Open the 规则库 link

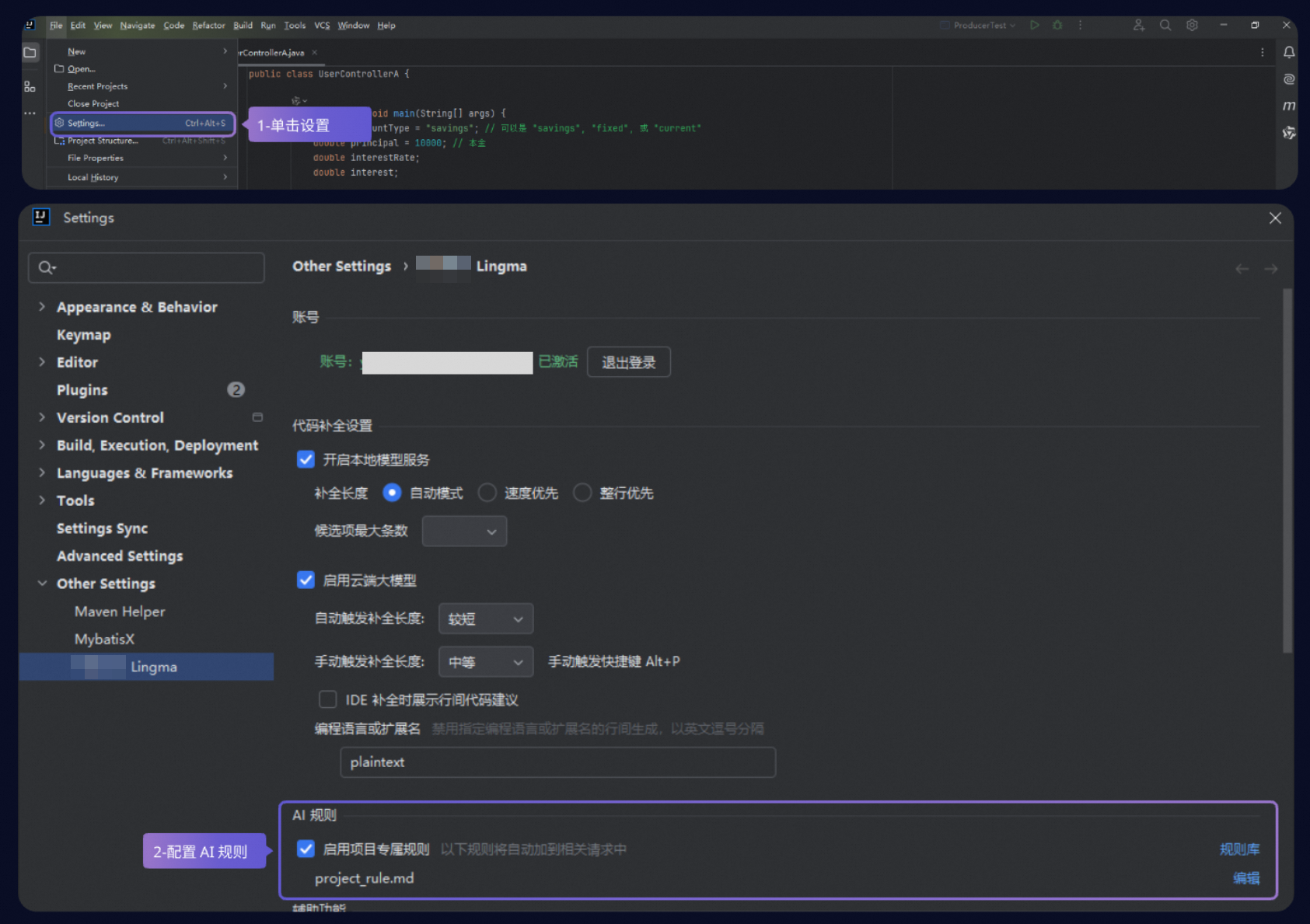pos(1239,849)
